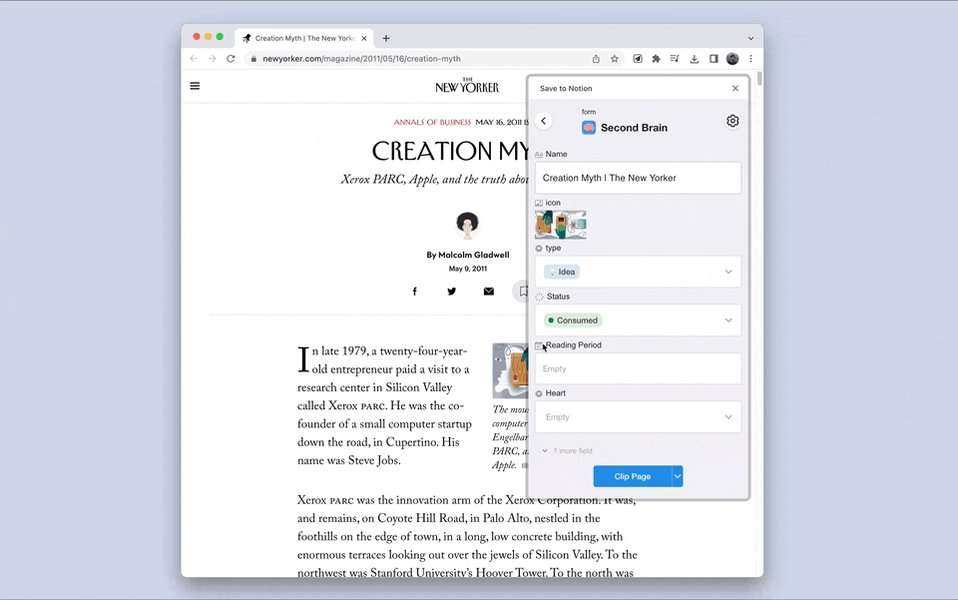
Task: Click the empty Reading Period field
Action: click(x=638, y=368)
